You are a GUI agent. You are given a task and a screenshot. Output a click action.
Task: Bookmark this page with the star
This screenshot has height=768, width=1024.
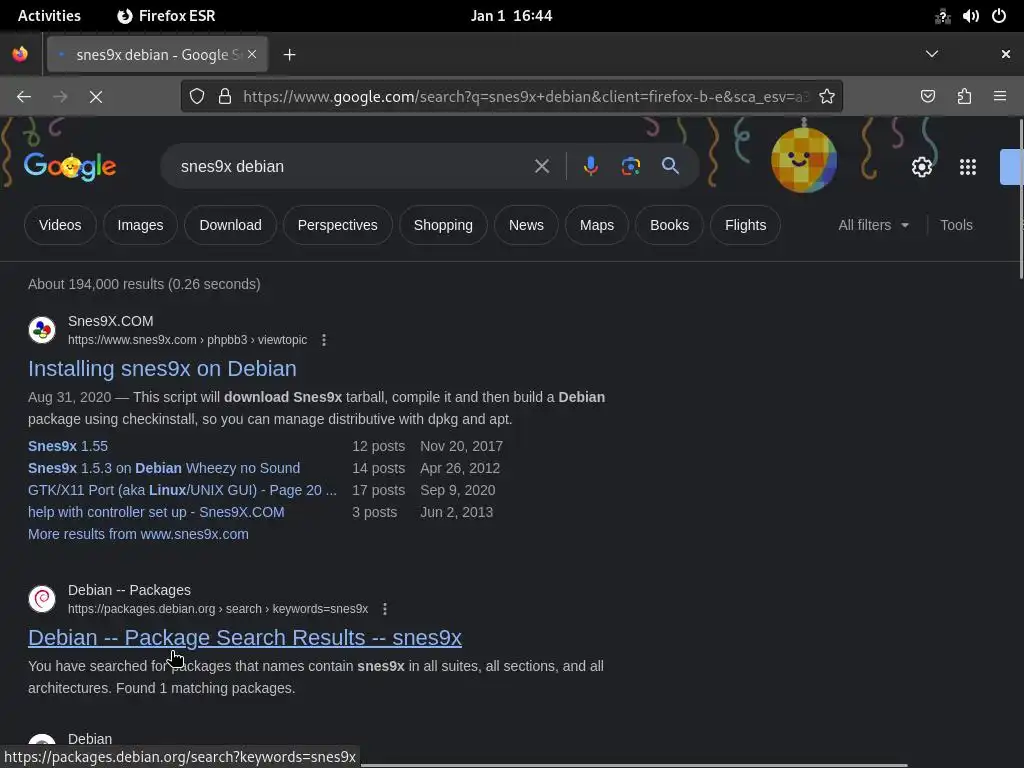point(827,97)
